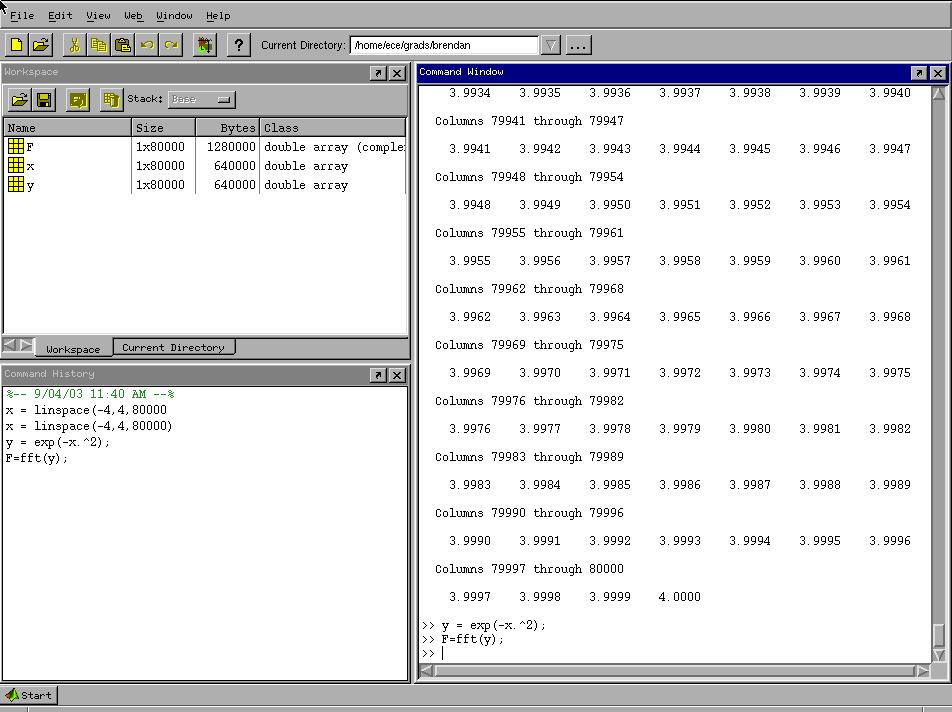The image size is (952, 712).
Task: Click the Command Window vertical scrollbar thumb
Action: coord(939,636)
